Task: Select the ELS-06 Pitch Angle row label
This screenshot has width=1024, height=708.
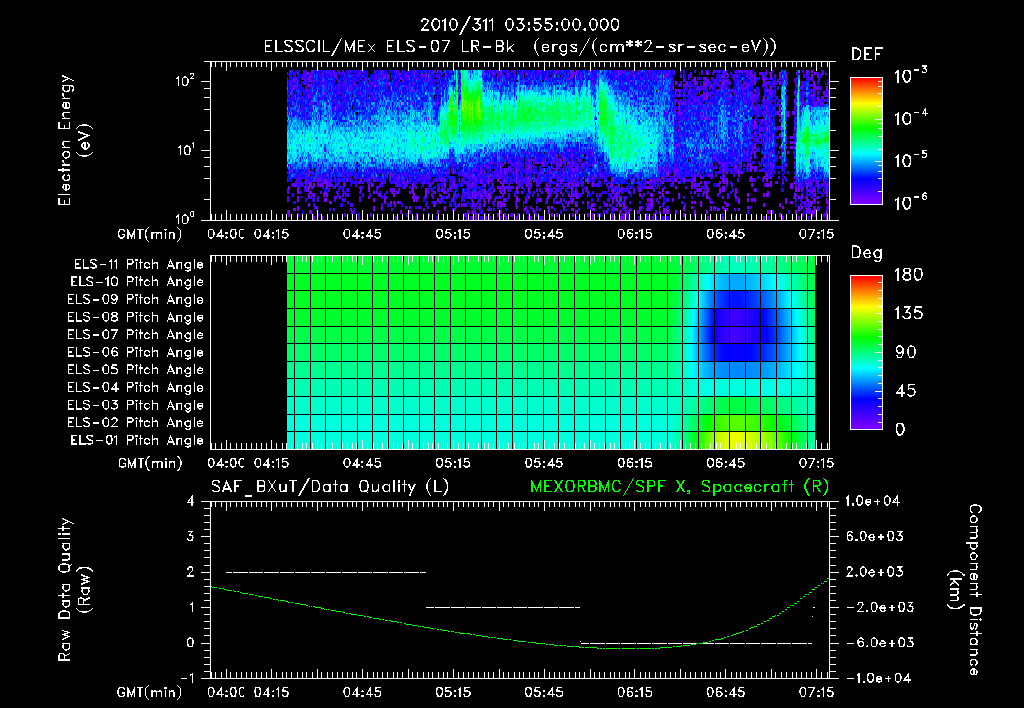Action: click(136, 353)
